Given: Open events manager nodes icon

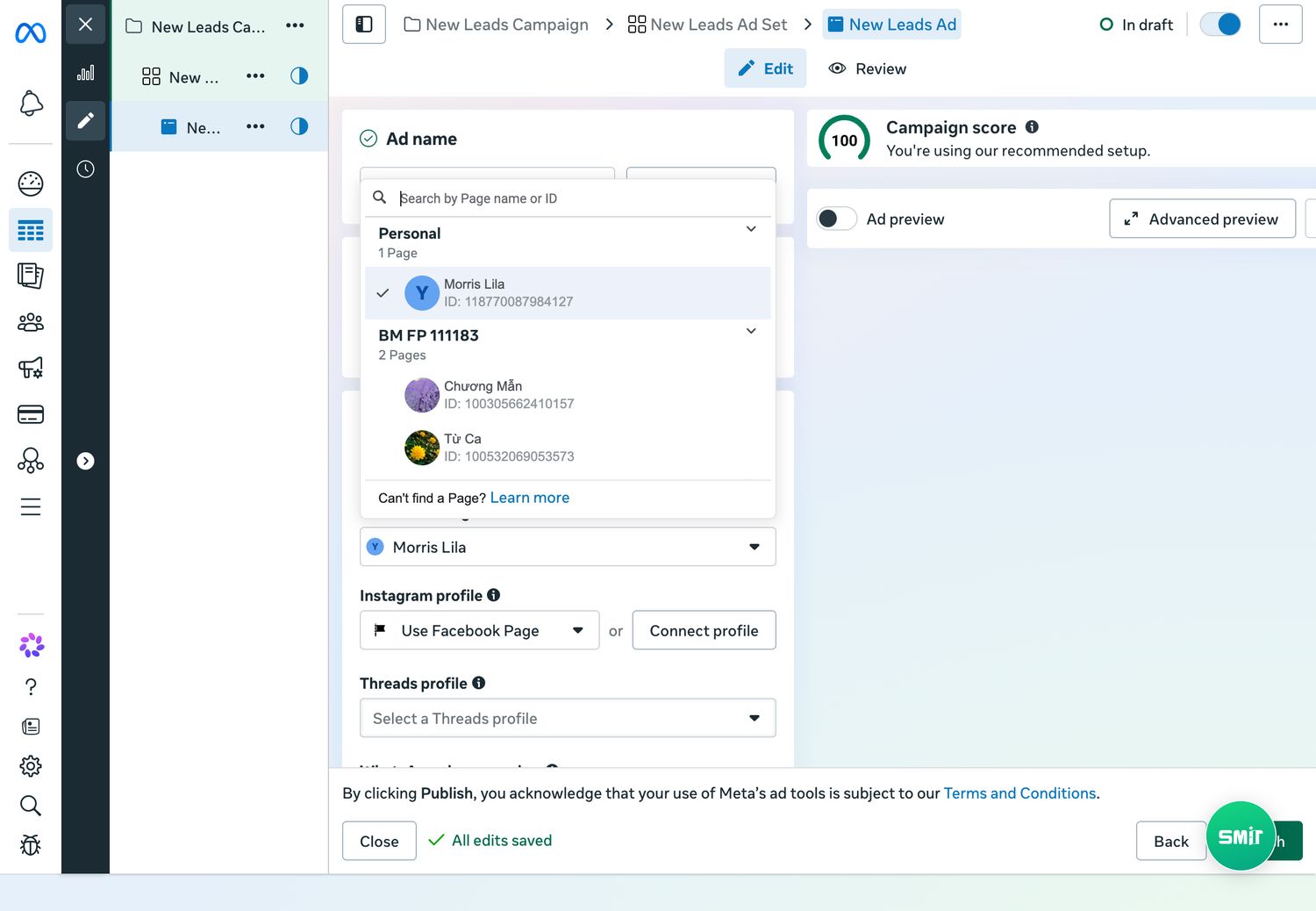Looking at the screenshot, I should pos(31,461).
